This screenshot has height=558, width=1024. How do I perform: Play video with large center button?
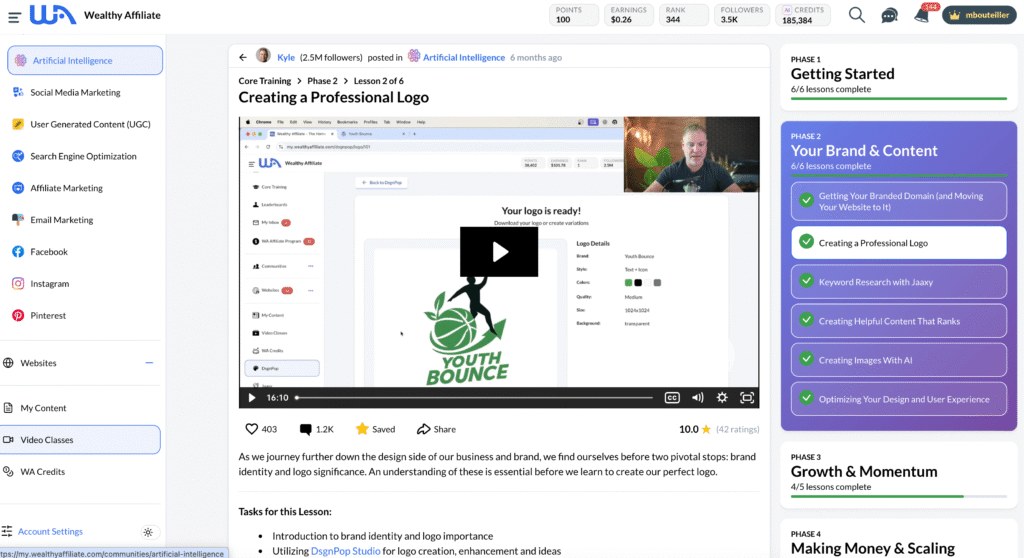(x=499, y=252)
